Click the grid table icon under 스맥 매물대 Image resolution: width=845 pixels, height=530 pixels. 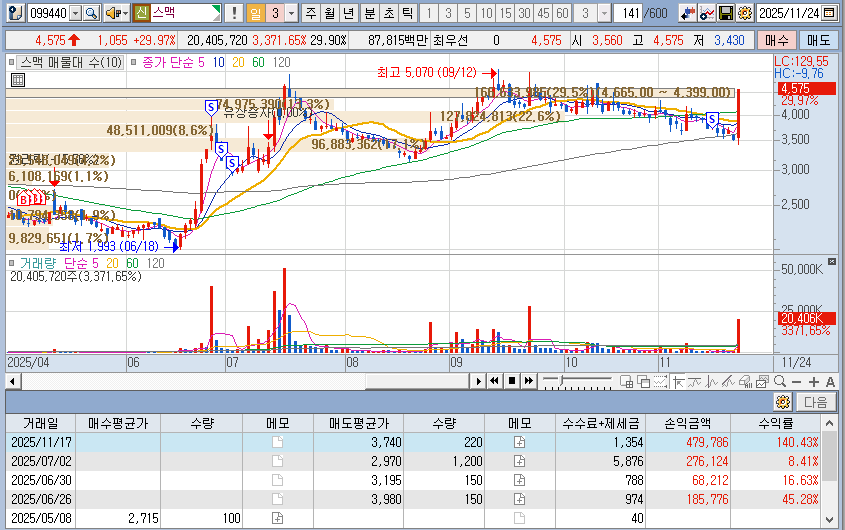click(x=18, y=80)
